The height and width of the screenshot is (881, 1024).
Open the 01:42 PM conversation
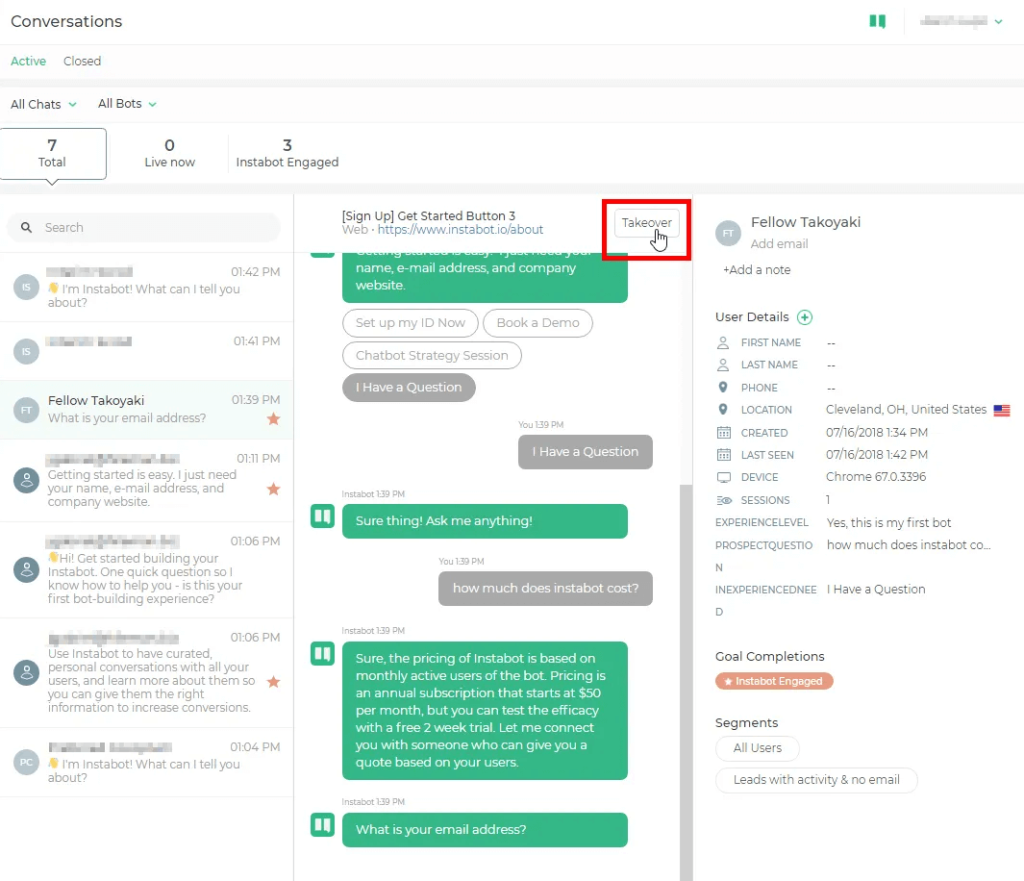pos(146,287)
